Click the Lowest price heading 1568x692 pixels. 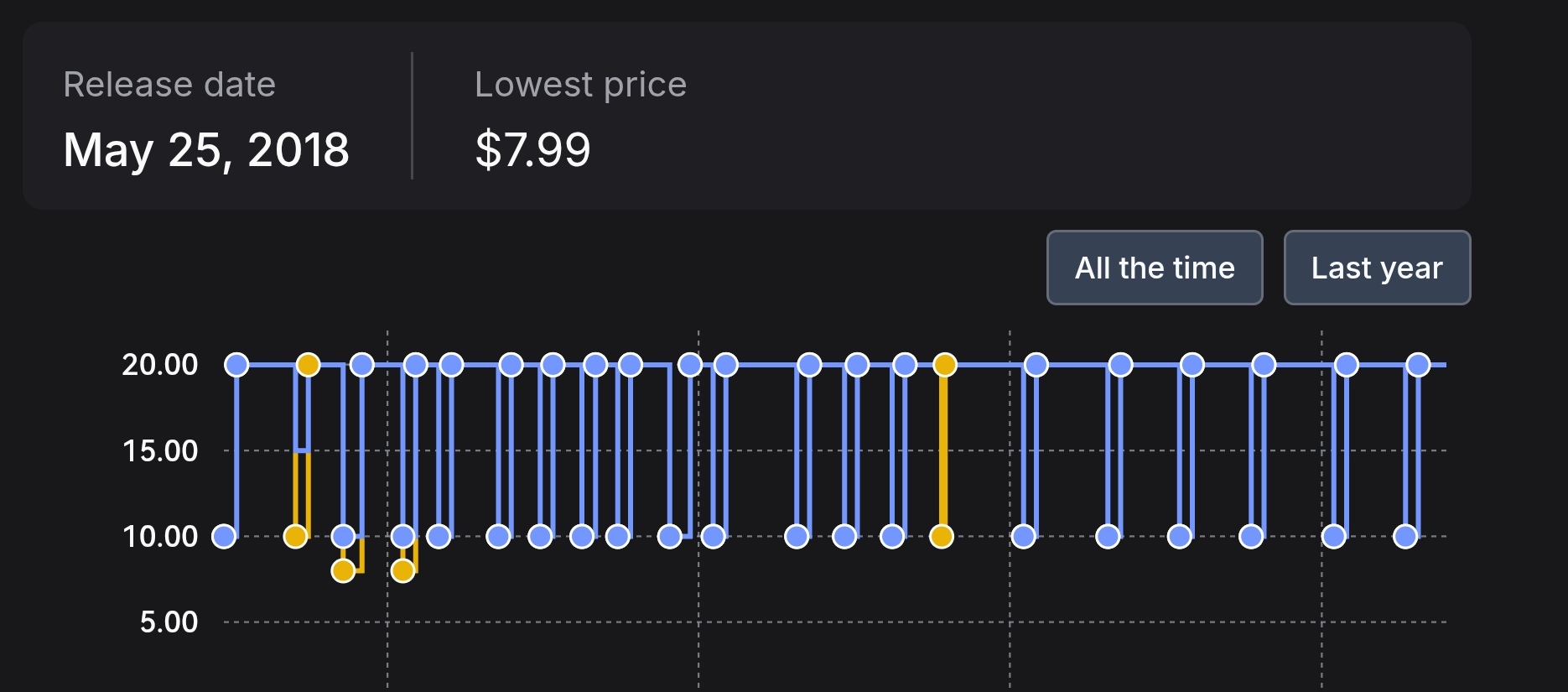(x=580, y=85)
